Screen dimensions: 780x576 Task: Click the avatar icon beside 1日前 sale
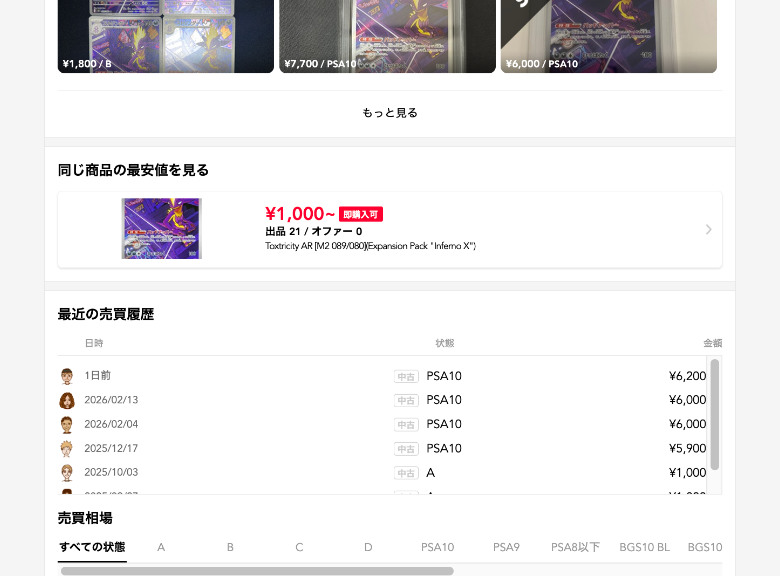[x=67, y=376]
